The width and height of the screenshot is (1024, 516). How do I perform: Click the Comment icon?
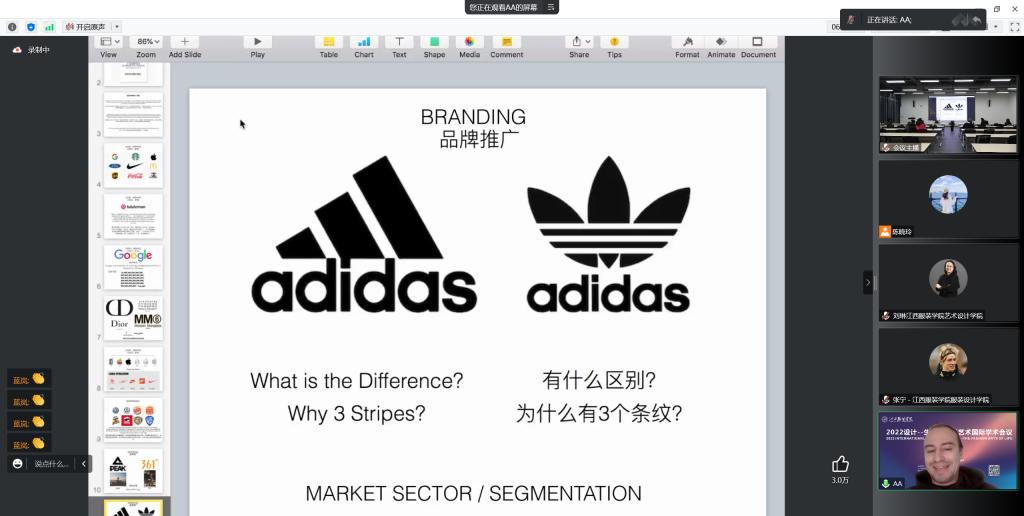click(506, 42)
